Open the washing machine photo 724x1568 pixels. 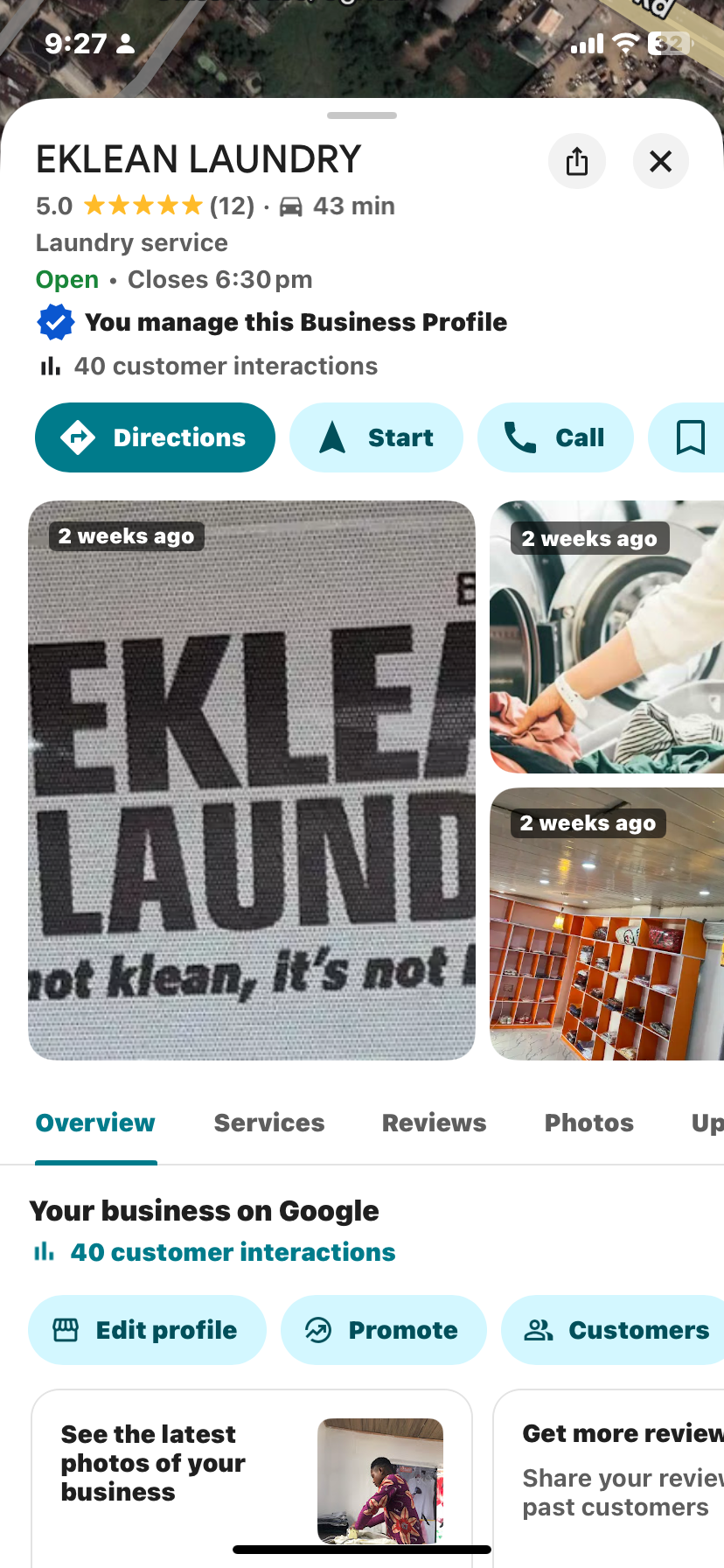click(607, 637)
